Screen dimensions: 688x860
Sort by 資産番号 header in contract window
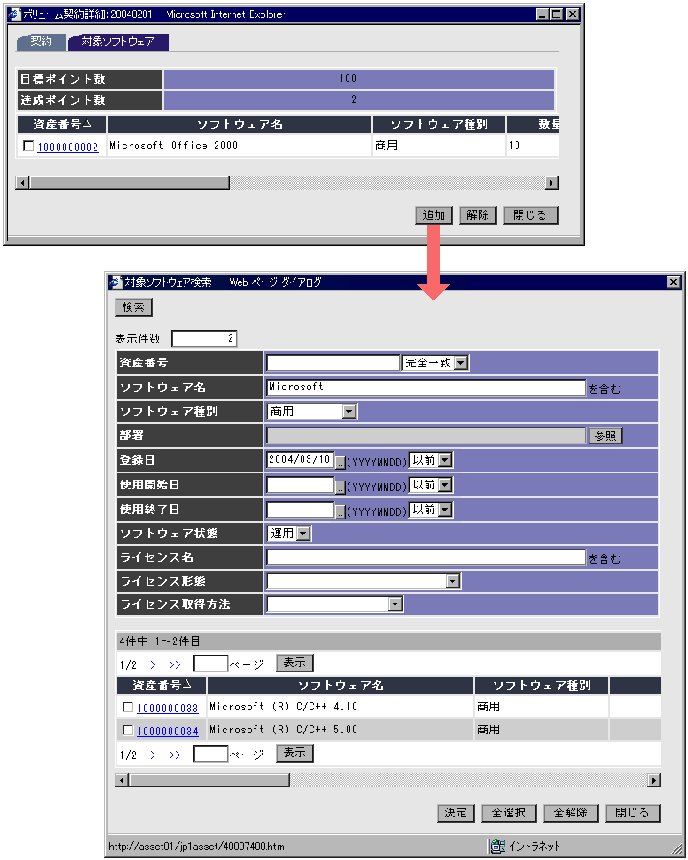pyautogui.click(x=62, y=124)
